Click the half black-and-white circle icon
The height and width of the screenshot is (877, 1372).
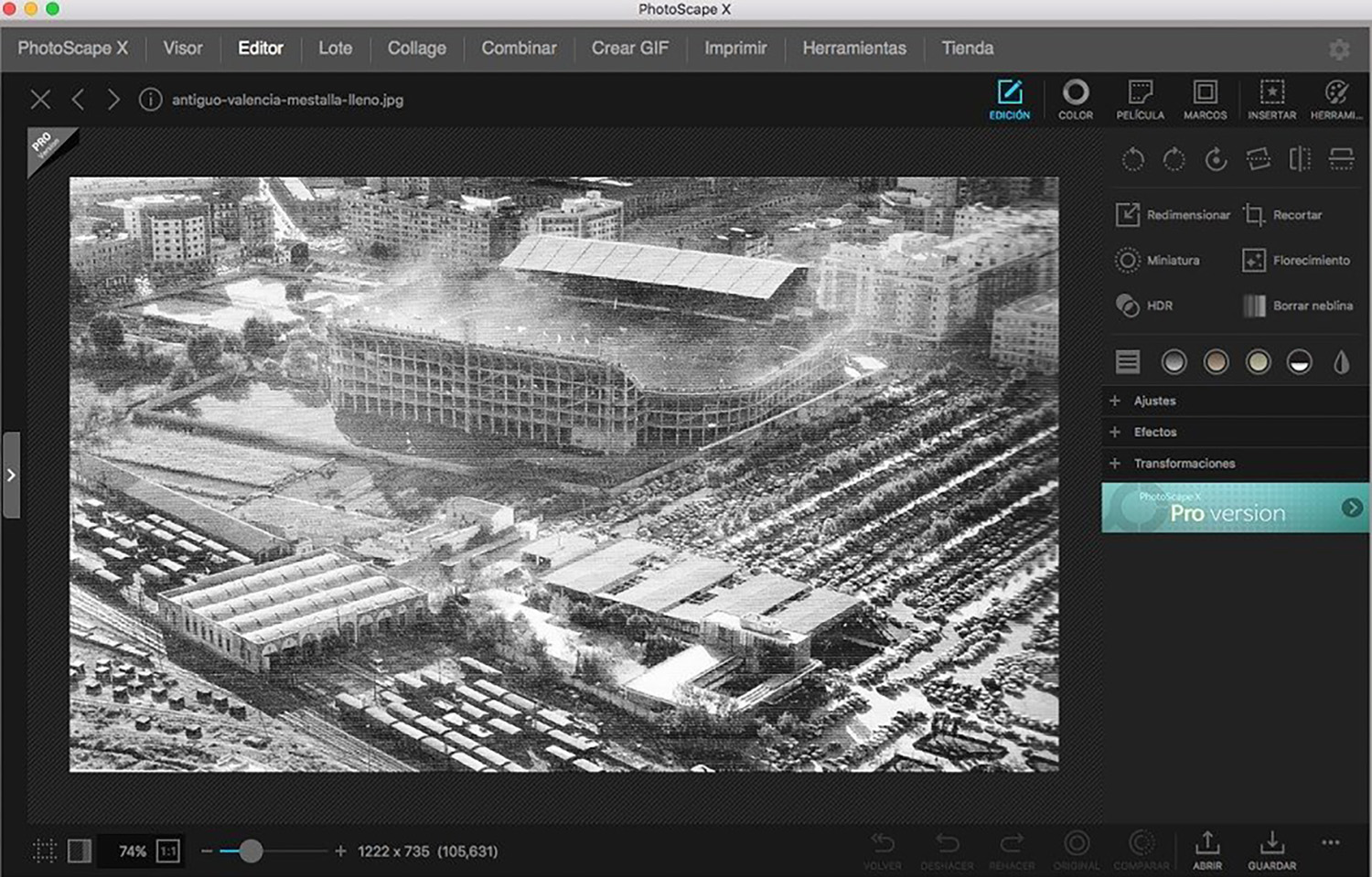coord(1300,362)
